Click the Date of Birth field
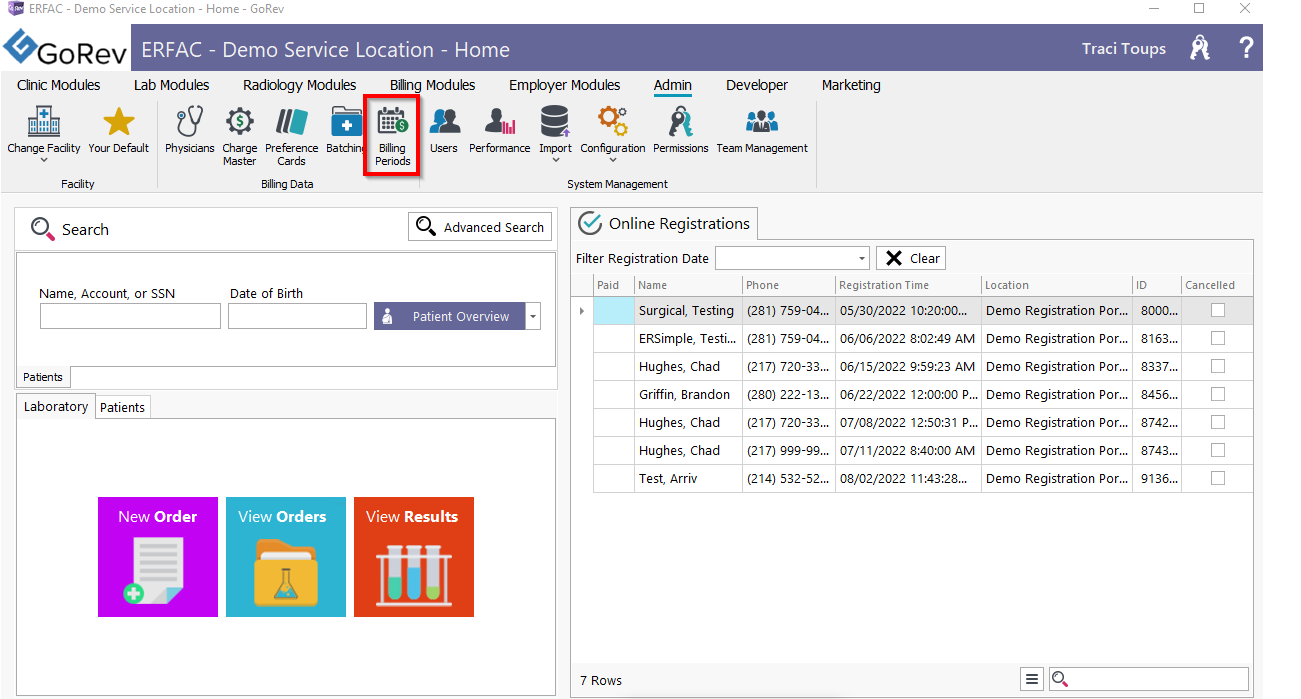Image resolution: width=1301 pixels, height=699 pixels. (x=298, y=317)
